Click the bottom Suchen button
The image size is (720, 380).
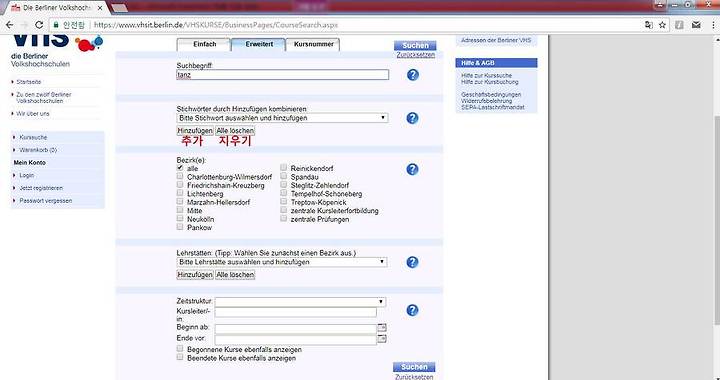(414, 367)
